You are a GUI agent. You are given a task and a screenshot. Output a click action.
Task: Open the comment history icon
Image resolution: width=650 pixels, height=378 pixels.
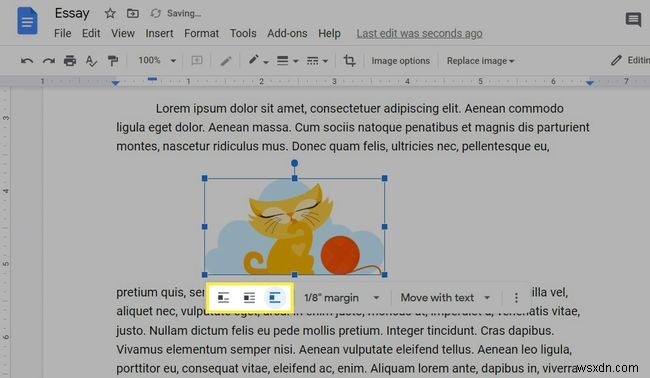point(633,19)
